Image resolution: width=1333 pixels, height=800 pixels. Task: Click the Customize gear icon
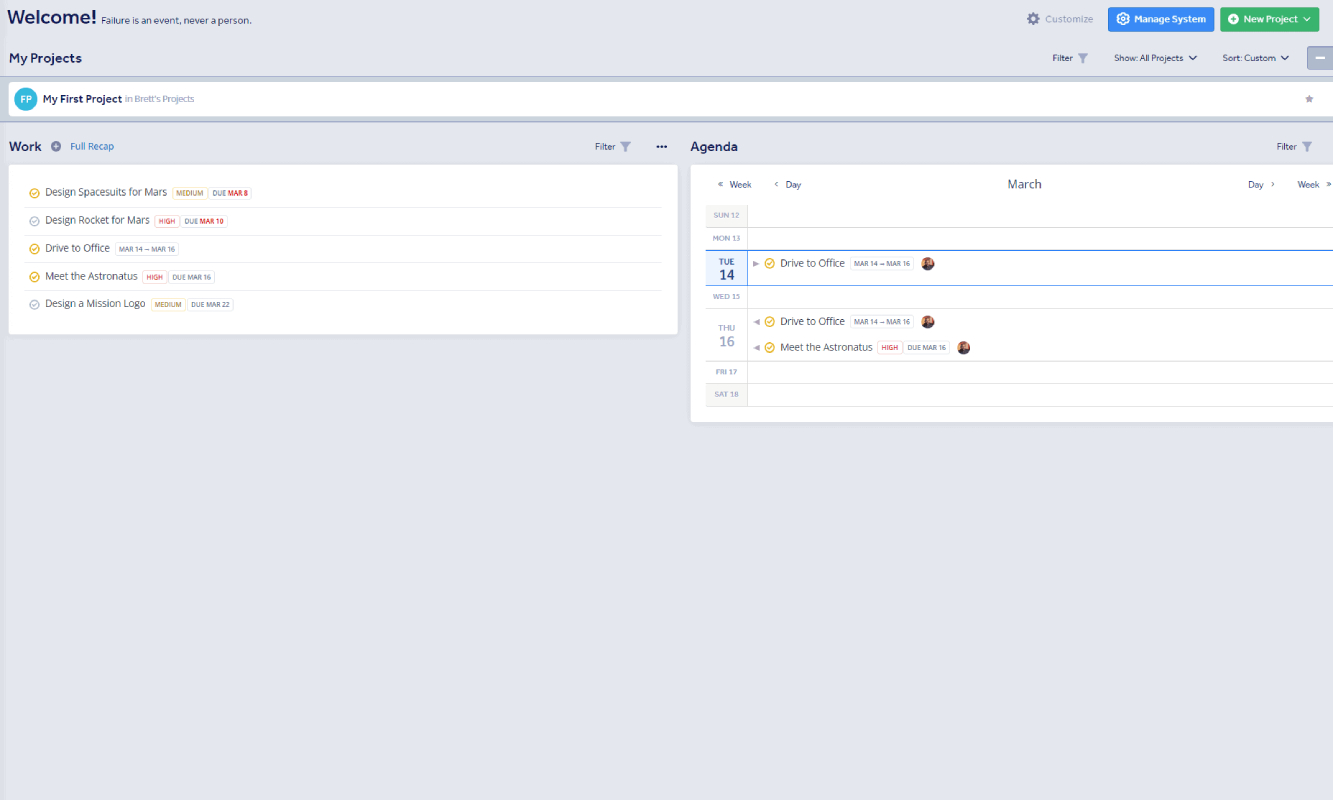pos(1033,19)
